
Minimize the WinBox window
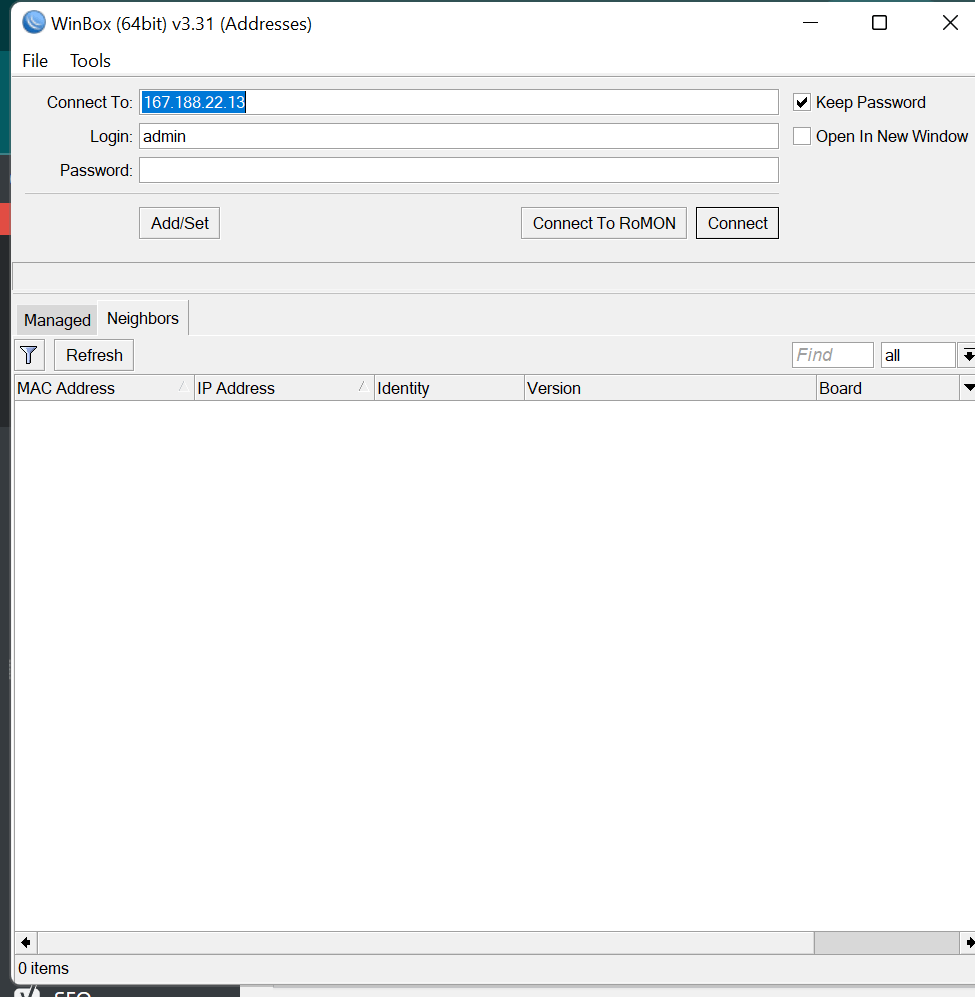tap(810, 23)
